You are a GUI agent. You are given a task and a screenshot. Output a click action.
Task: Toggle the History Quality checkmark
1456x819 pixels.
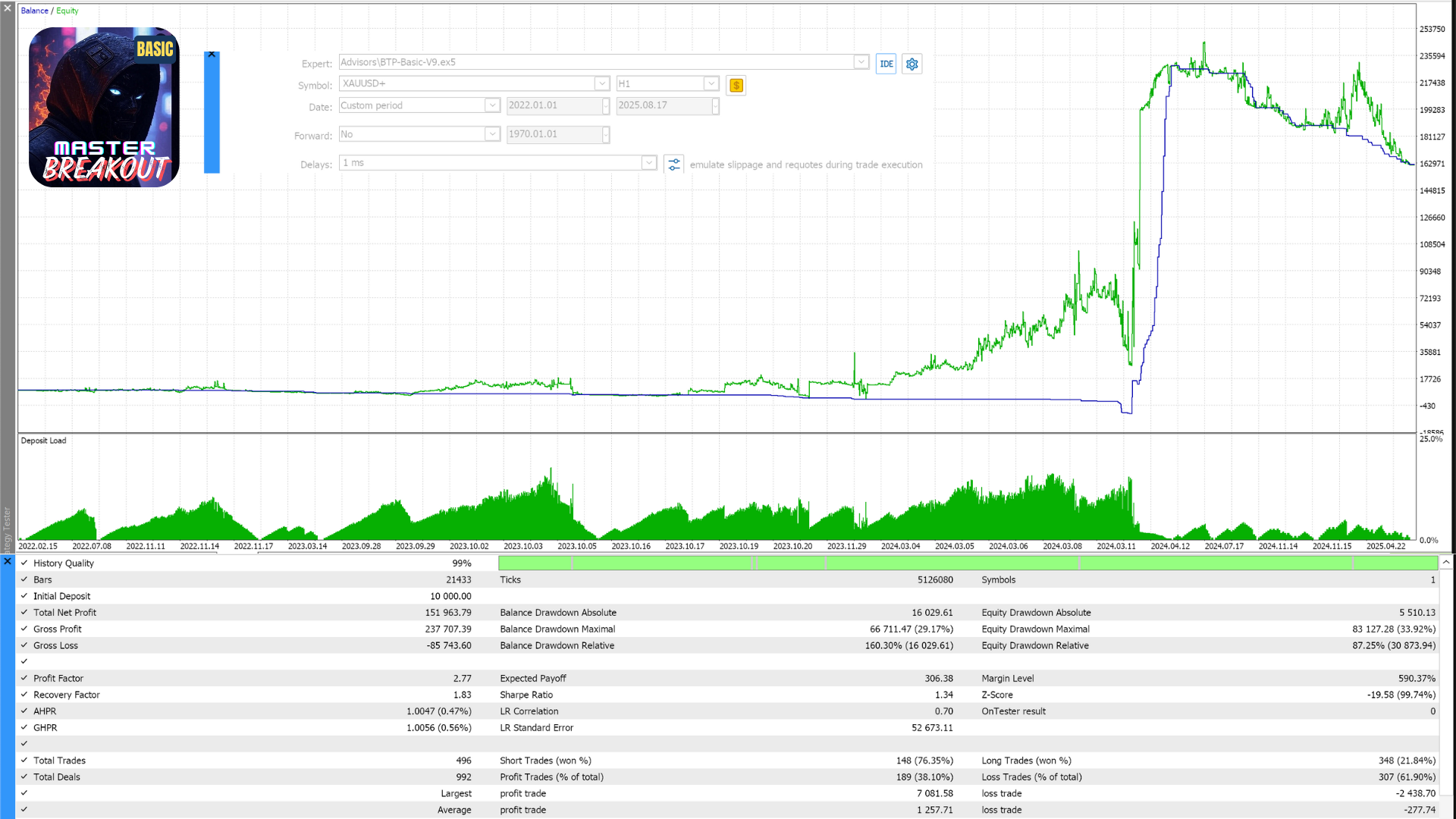click(x=24, y=563)
